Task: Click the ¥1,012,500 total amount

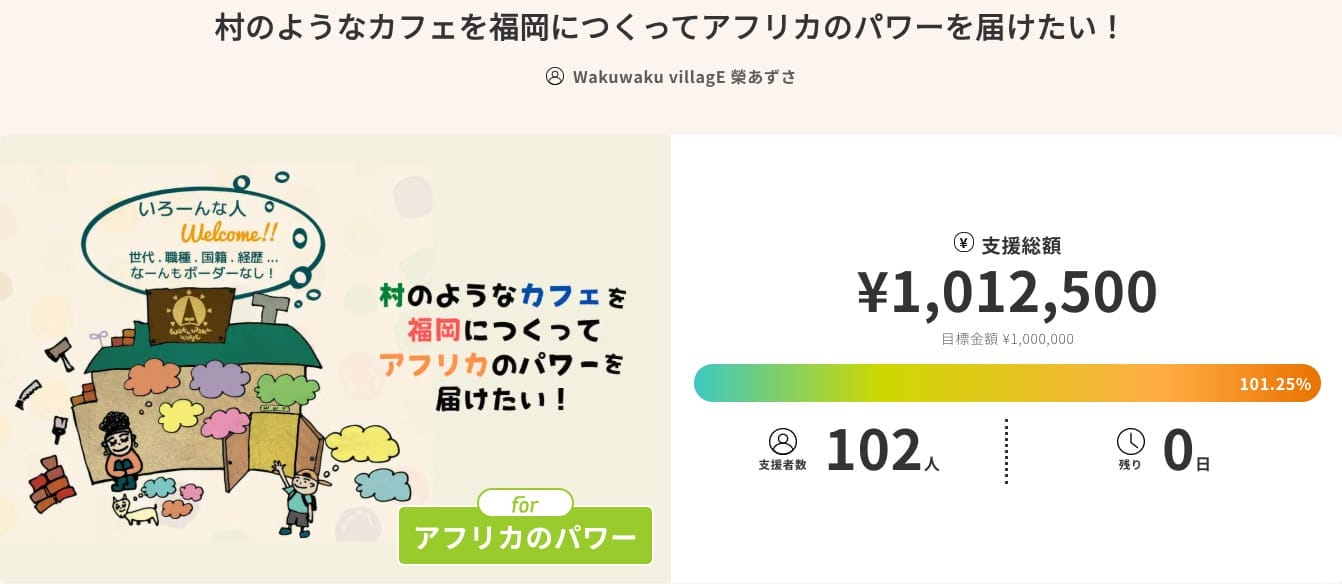Action: click(x=1007, y=292)
